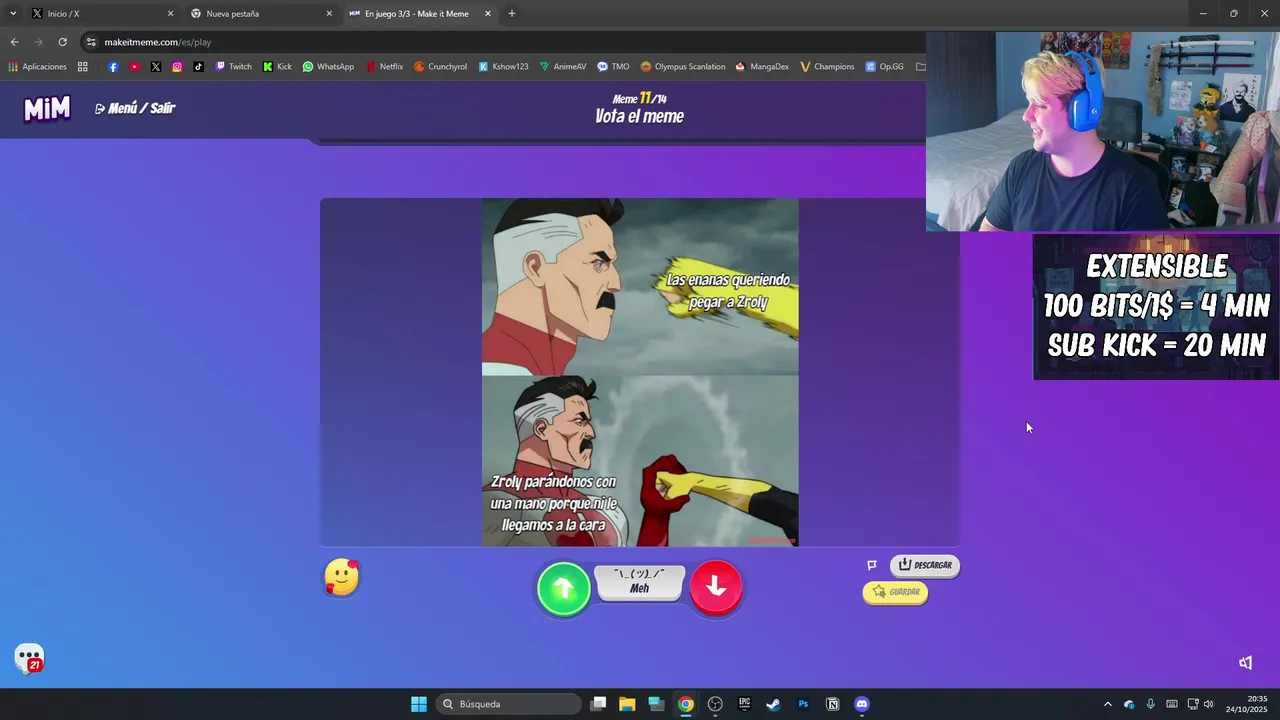Switch to the Inicio / X tab
This screenshot has height=720, width=1280.
(102, 14)
